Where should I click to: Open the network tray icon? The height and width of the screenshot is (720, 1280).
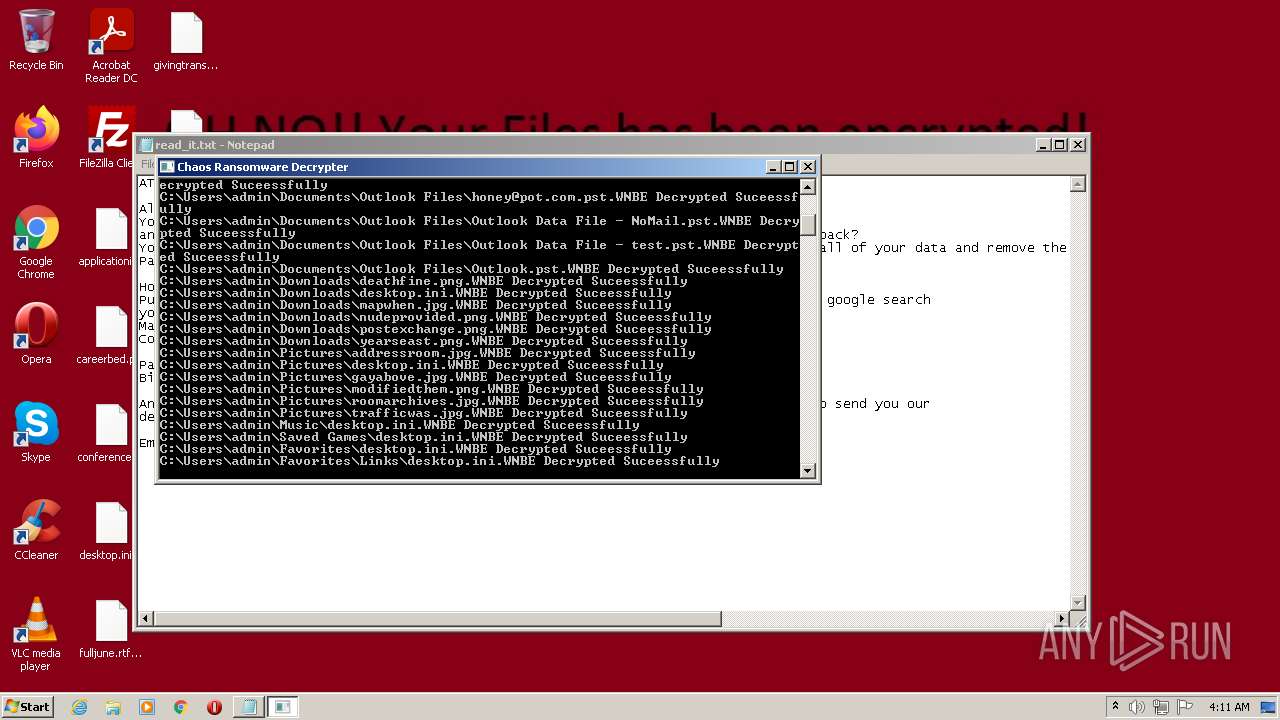1160,707
